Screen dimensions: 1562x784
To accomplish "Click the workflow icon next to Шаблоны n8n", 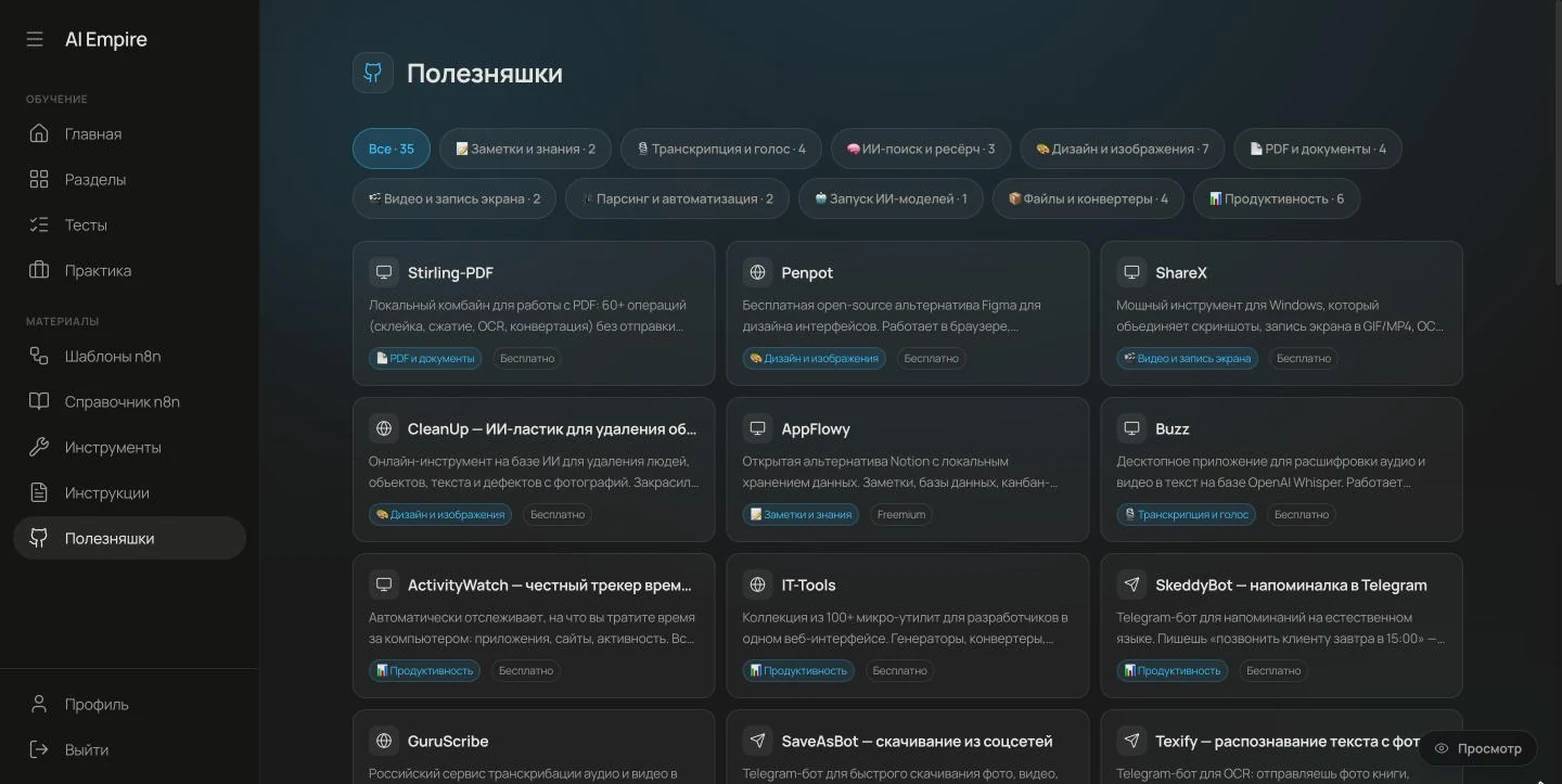I will click(39, 356).
